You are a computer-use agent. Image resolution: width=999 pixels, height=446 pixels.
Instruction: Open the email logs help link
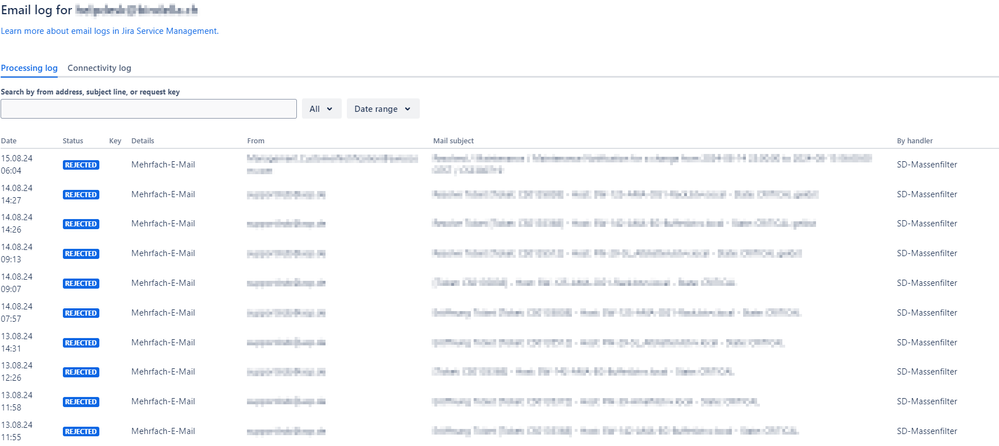[110, 31]
